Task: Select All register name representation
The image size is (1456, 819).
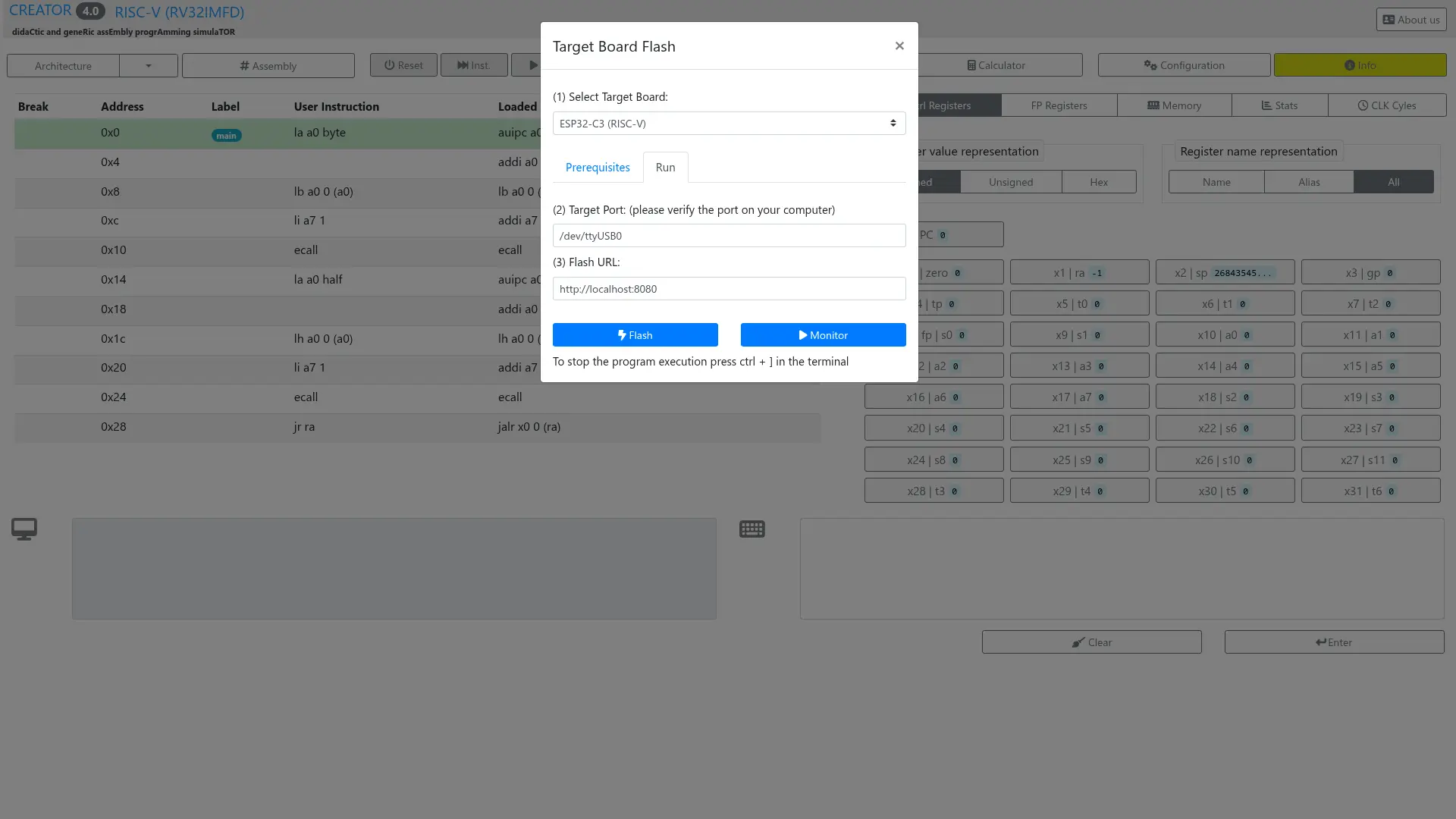Action: click(1394, 182)
